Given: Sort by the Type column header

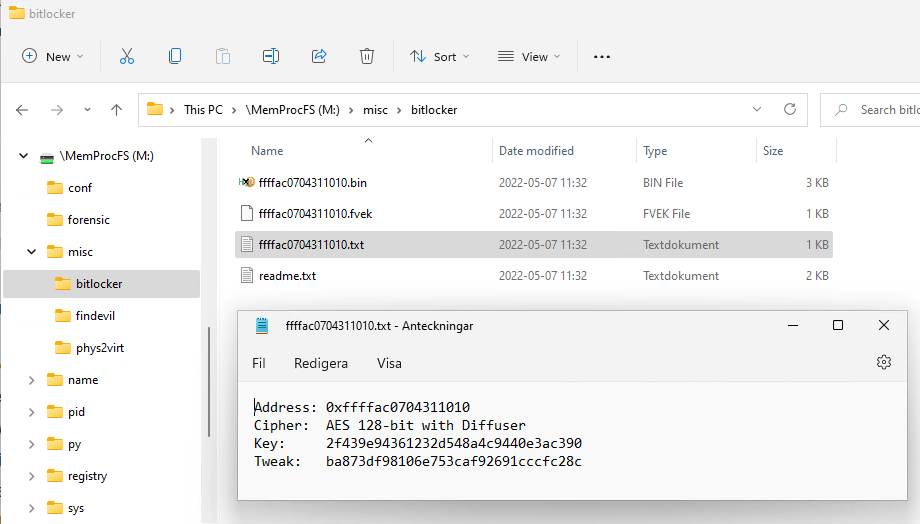Looking at the screenshot, I should (x=655, y=151).
